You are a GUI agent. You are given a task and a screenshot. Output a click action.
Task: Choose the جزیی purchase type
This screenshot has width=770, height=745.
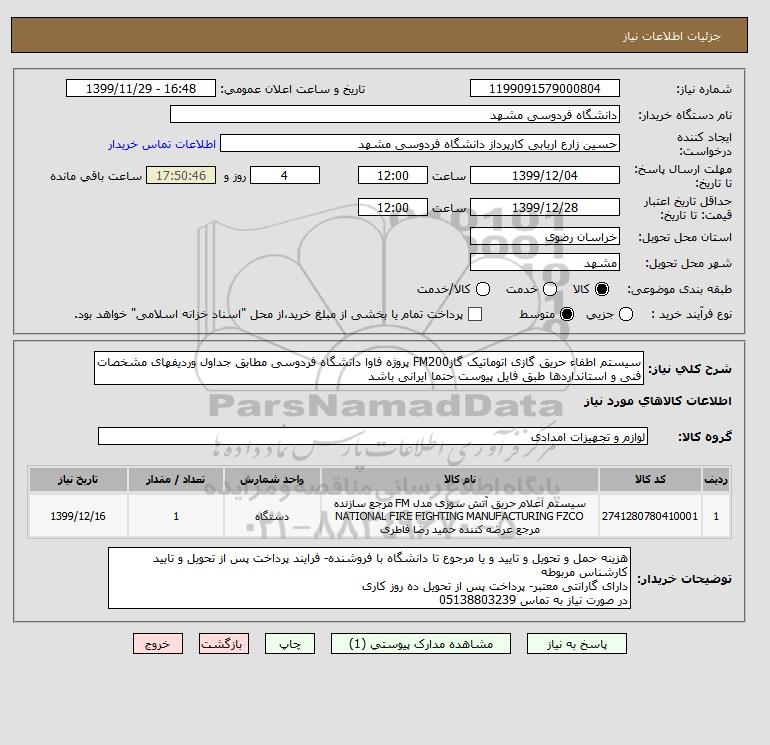pyautogui.click(x=626, y=314)
